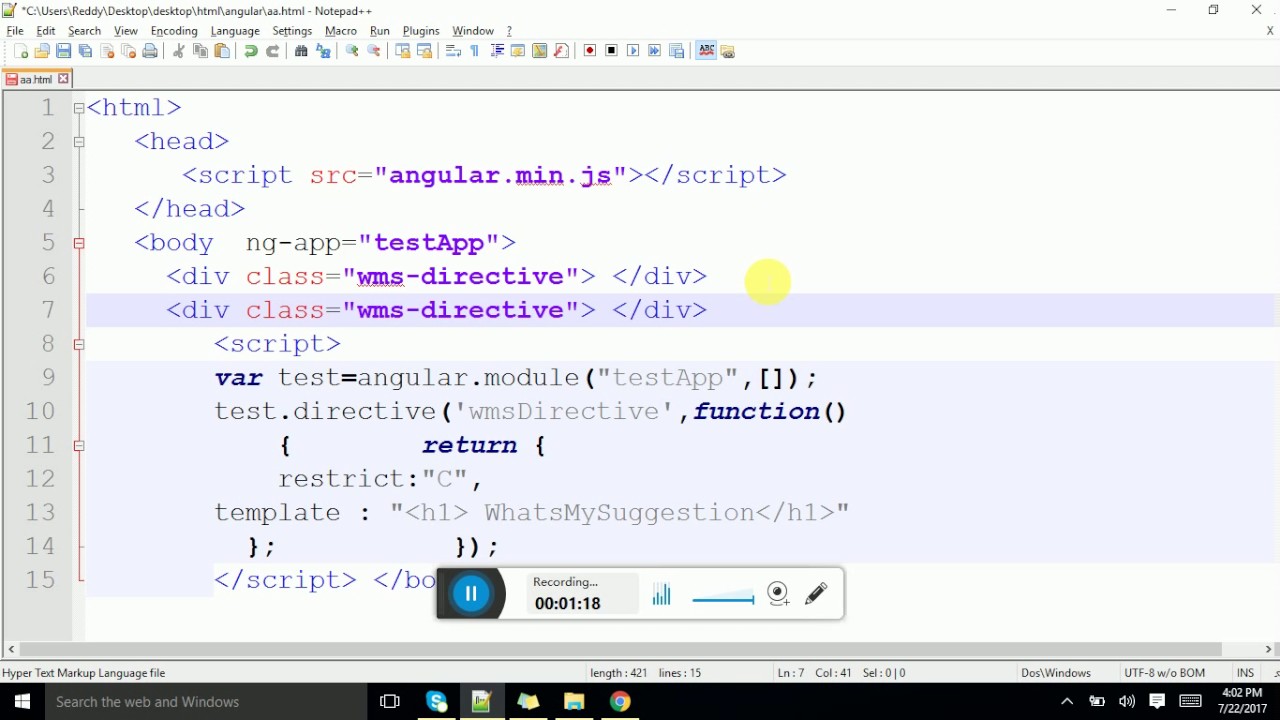Screen dimensions: 1280x720
Task: Toggle Show All Characters pilcrow icon
Action: tap(475, 51)
